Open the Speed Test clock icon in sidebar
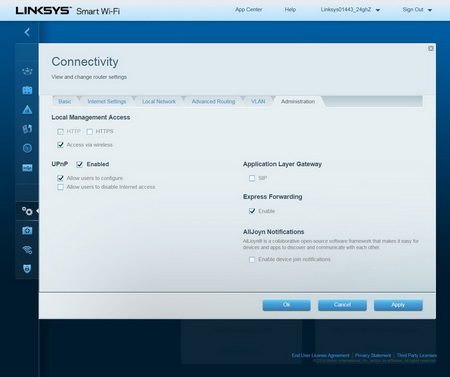This screenshot has width=450, height=377. (27, 148)
